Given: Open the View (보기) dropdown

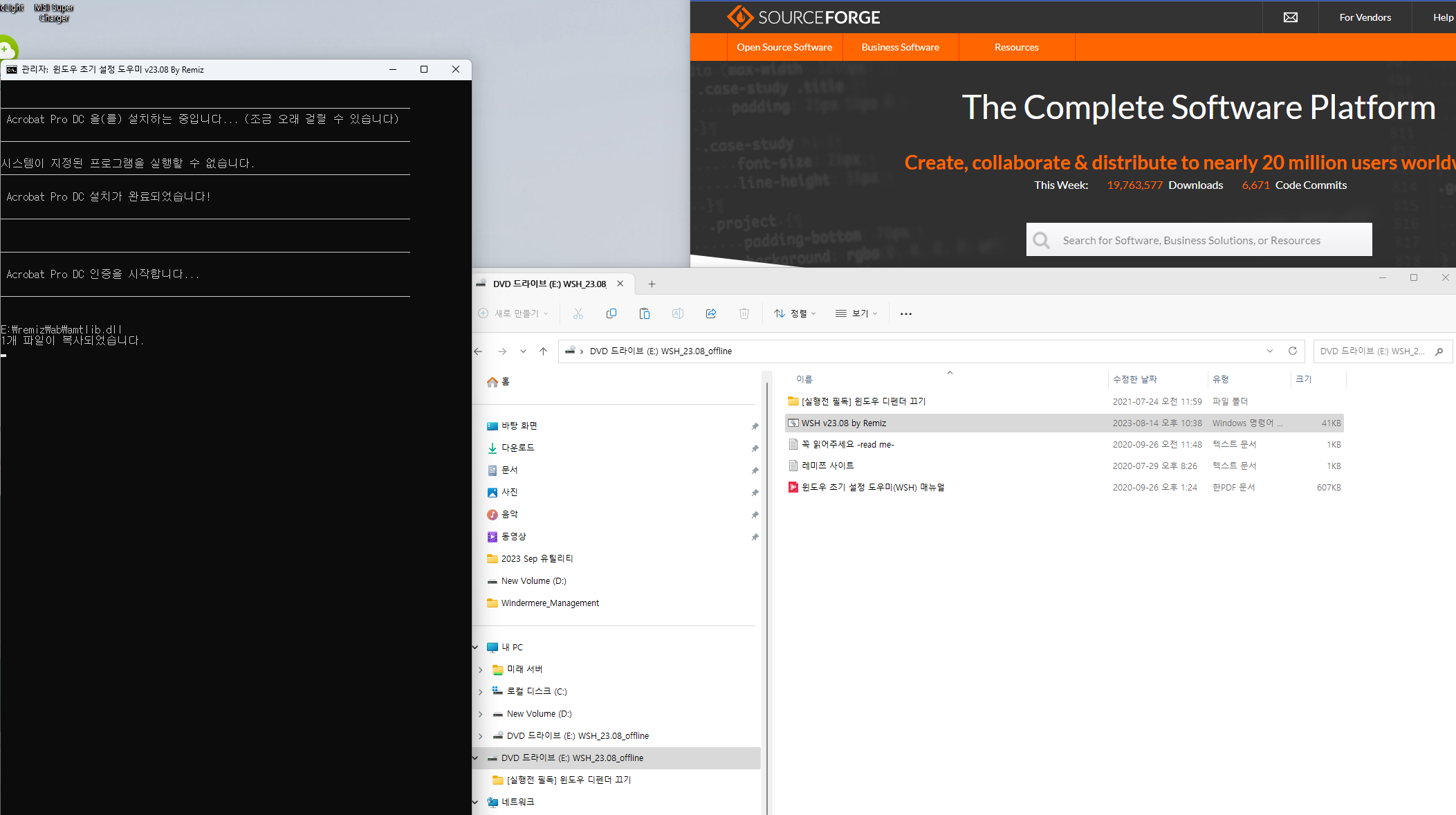Looking at the screenshot, I should (x=856, y=313).
